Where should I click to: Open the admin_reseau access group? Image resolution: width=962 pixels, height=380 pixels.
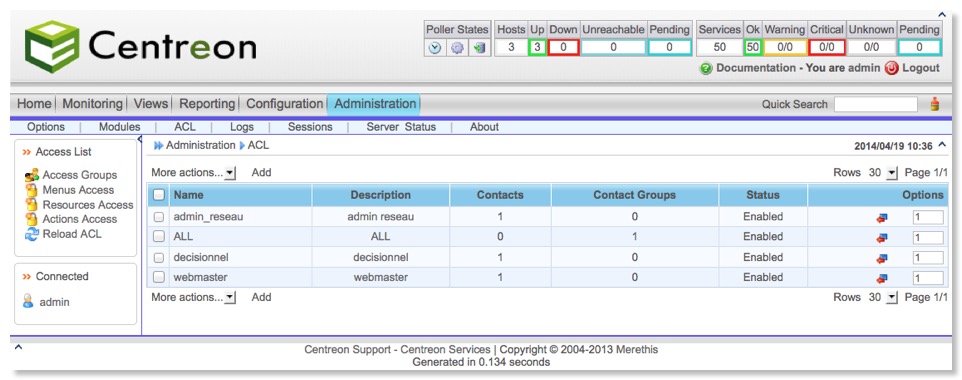(x=208, y=217)
